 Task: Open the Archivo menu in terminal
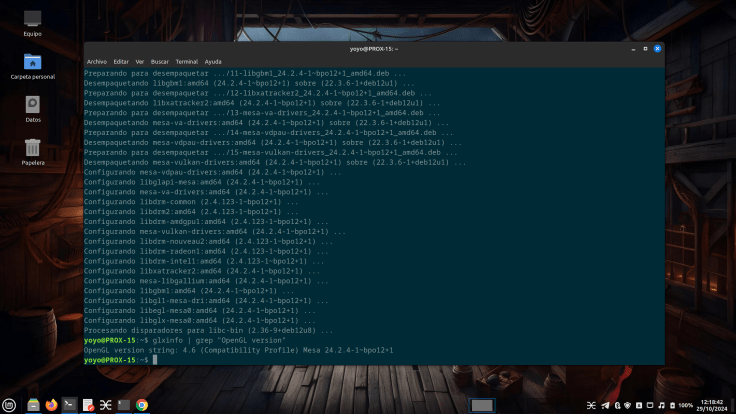point(96,61)
